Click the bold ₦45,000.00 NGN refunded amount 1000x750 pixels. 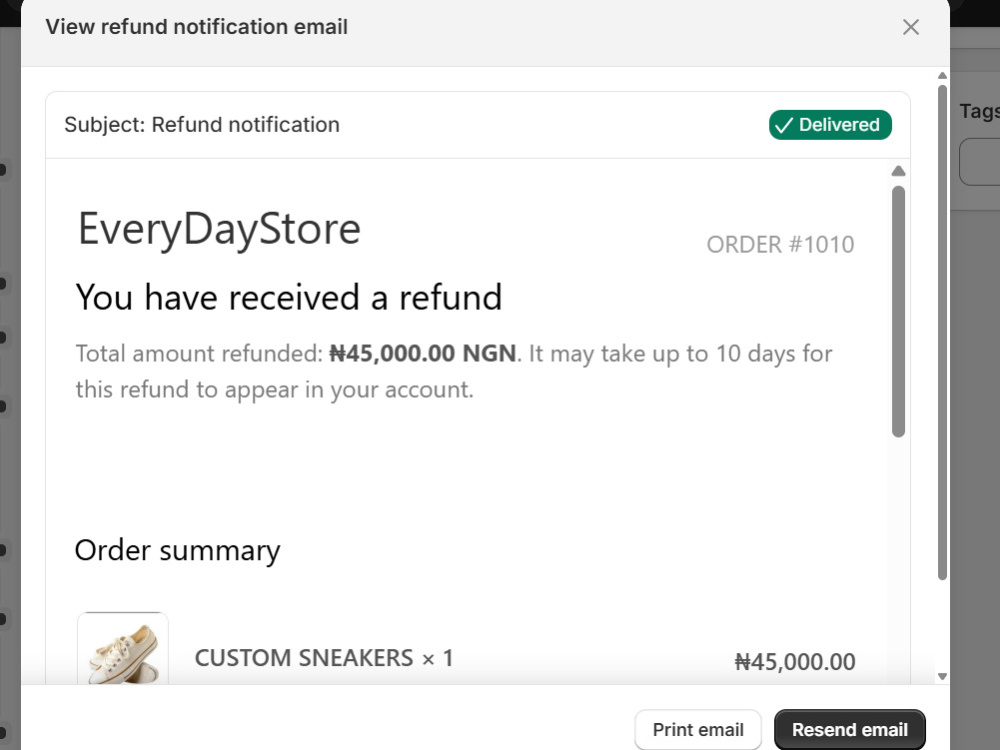coord(422,353)
